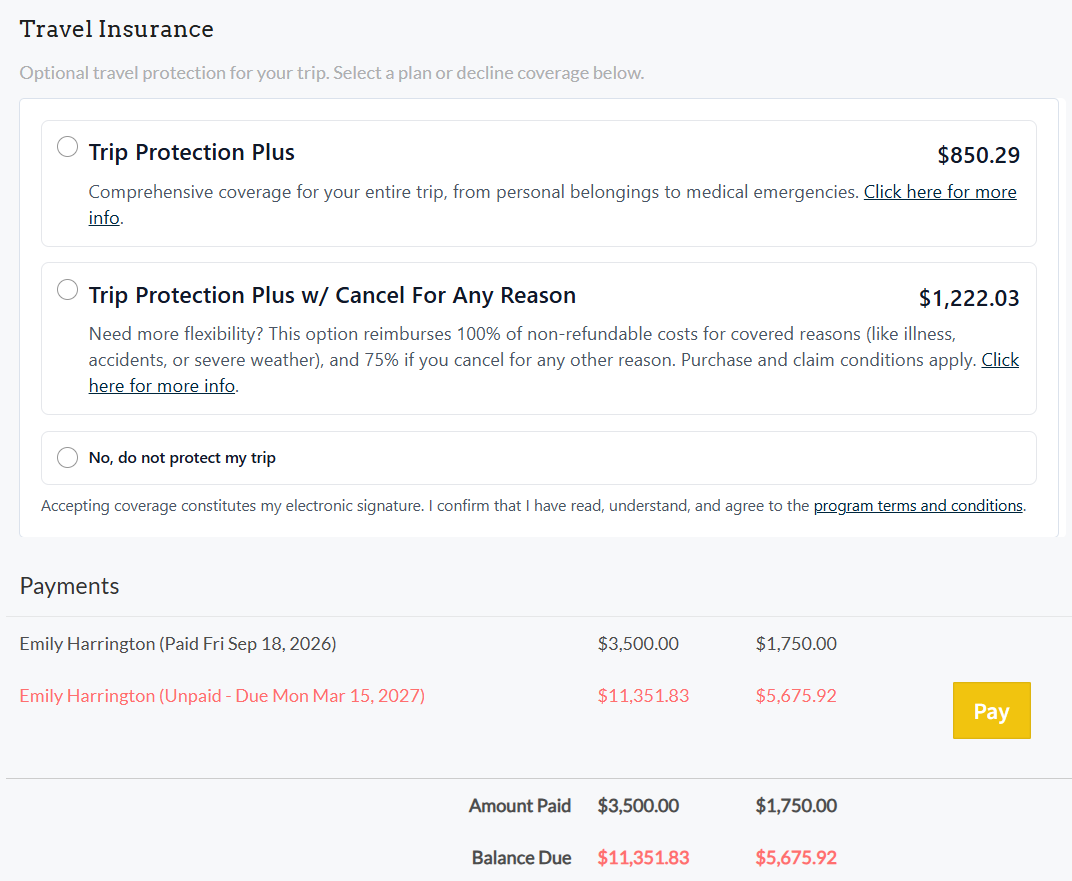
Task: Click the $5,675.92 amount in the unpaid row
Action: [x=796, y=696]
